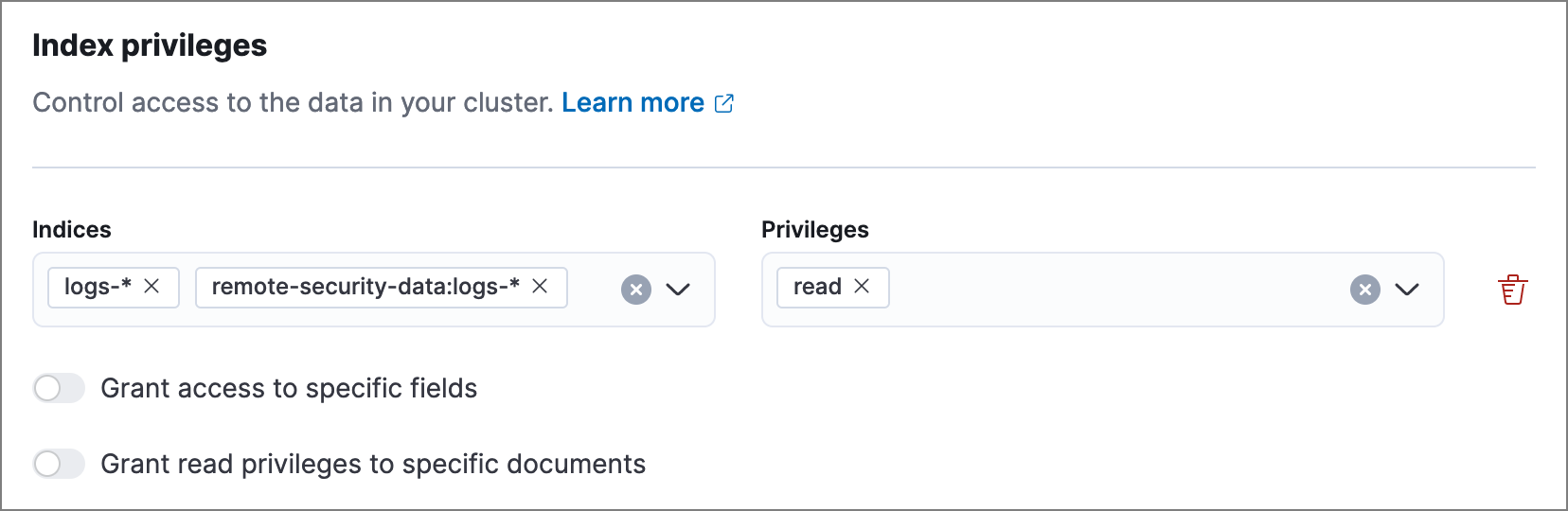Viewport: 1568px width, 511px height.
Task: Click inside the Indices combo box field
Action: pyautogui.click(x=592, y=290)
